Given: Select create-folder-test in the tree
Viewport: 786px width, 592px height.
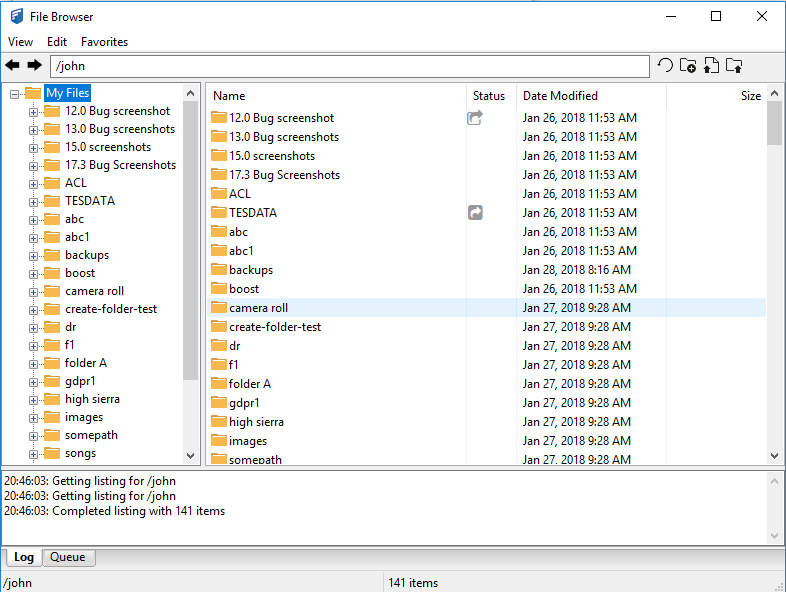Looking at the screenshot, I should (x=111, y=309).
